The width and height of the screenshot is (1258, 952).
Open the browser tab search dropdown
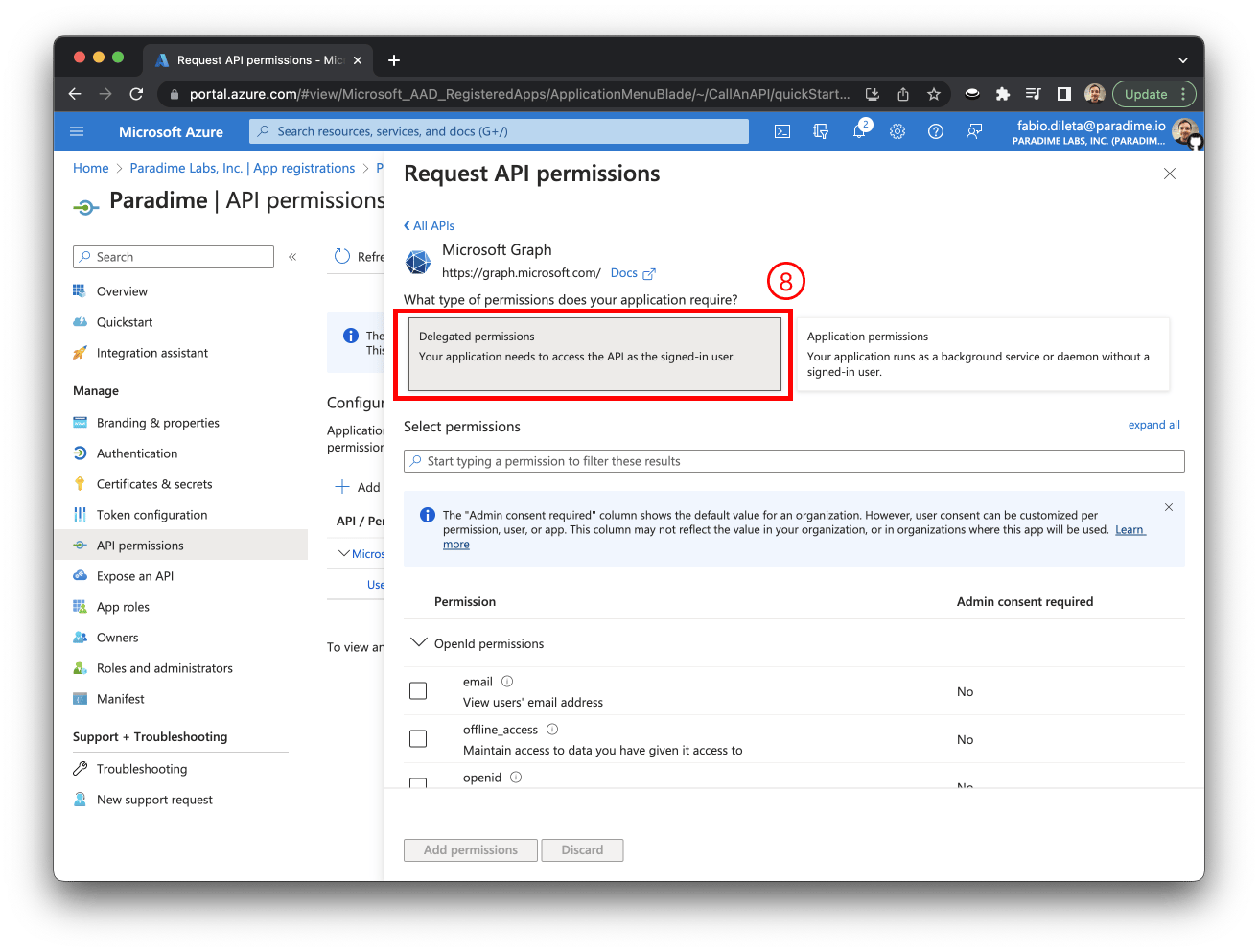tap(1183, 60)
